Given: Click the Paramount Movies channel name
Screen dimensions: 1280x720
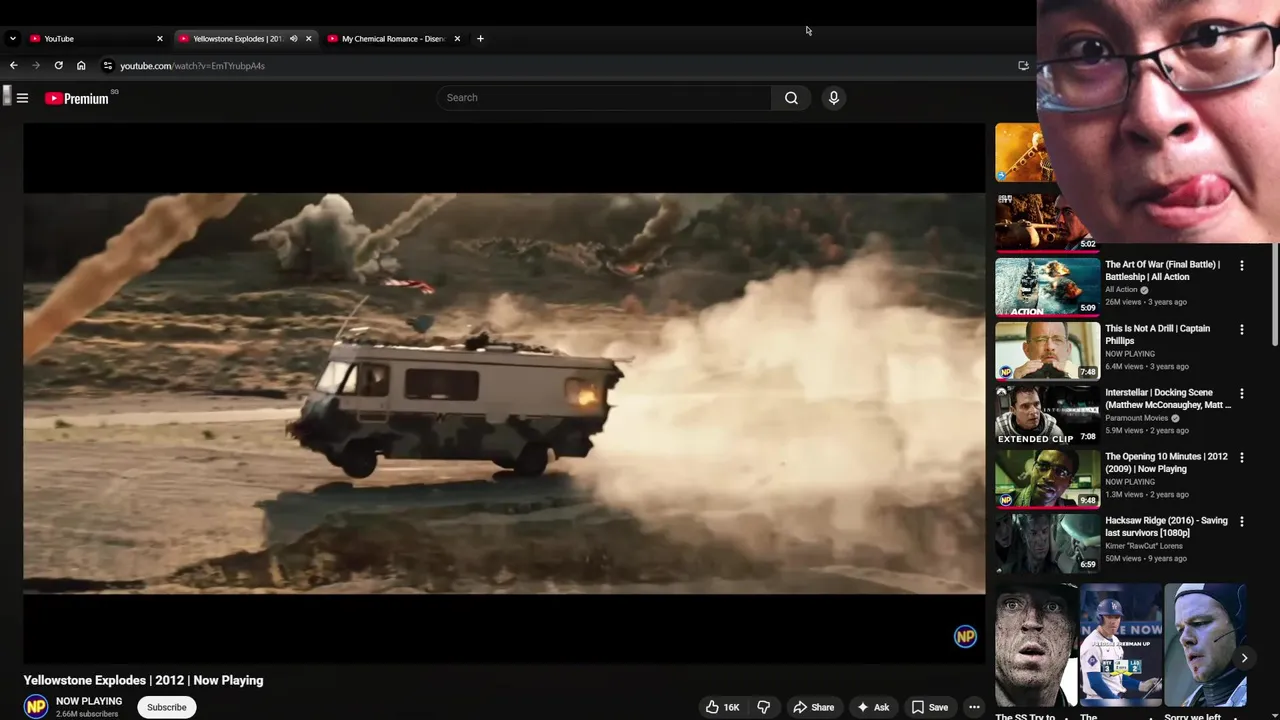Looking at the screenshot, I should coord(1136,418).
